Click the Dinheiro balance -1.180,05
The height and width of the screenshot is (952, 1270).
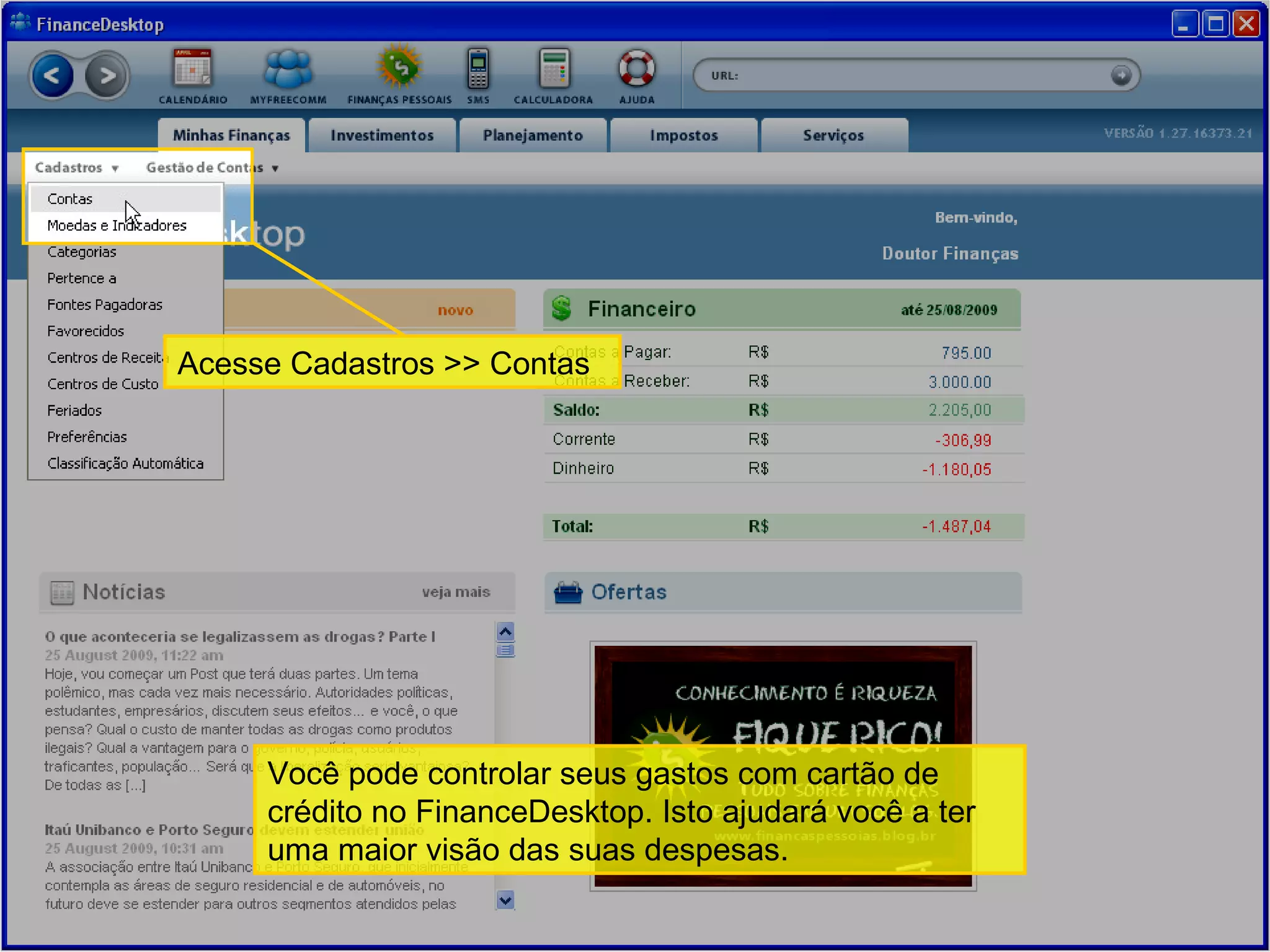tap(956, 469)
